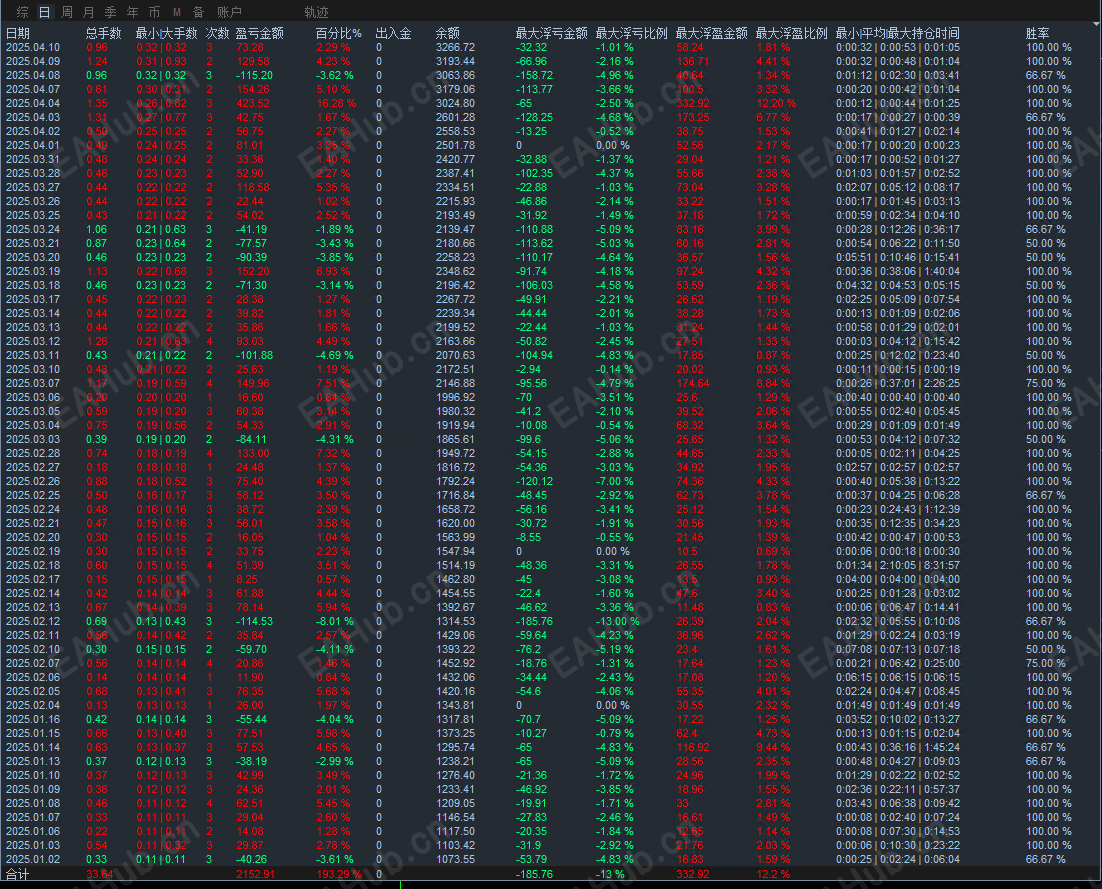Select the 2025.03.31 date row

tap(33, 159)
